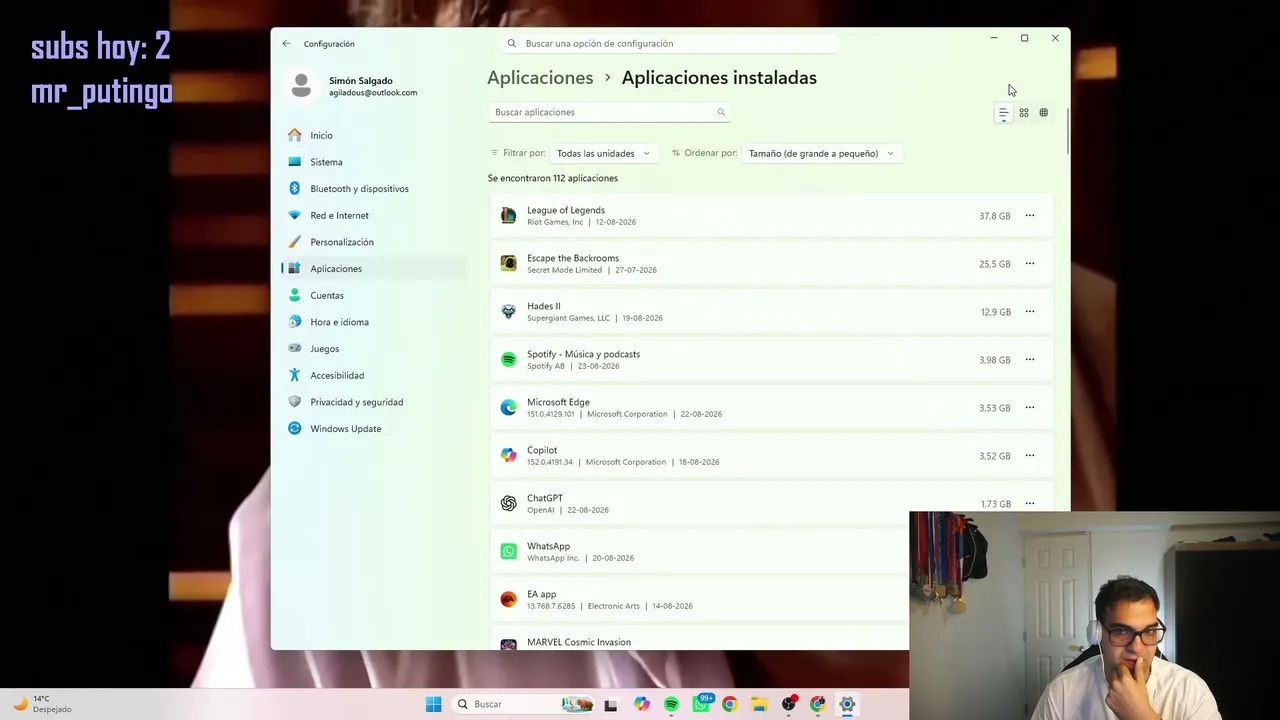
Task: Click the '3,53 GB' size value
Action: pos(995,408)
